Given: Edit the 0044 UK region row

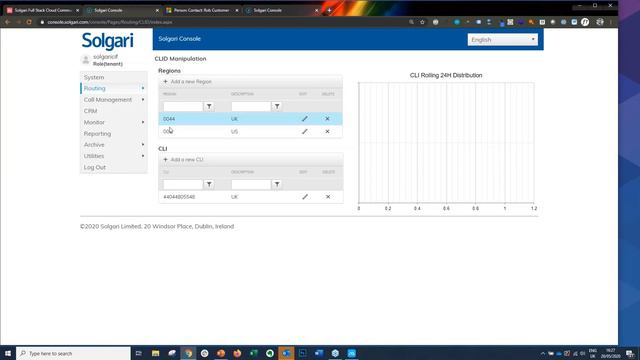Looking at the screenshot, I should pyautogui.click(x=304, y=119).
